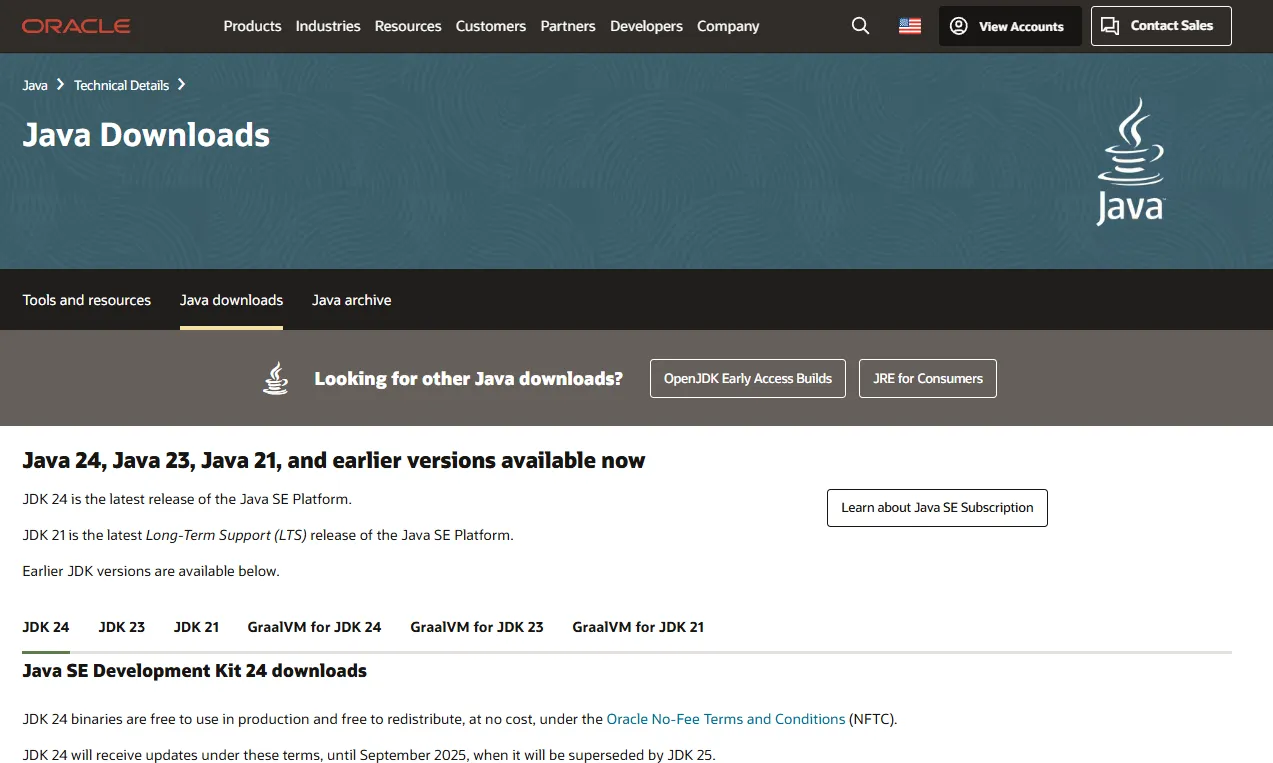This screenshot has height=763, width=1273.
Task: Select the Java downloads tab
Action: point(231,300)
